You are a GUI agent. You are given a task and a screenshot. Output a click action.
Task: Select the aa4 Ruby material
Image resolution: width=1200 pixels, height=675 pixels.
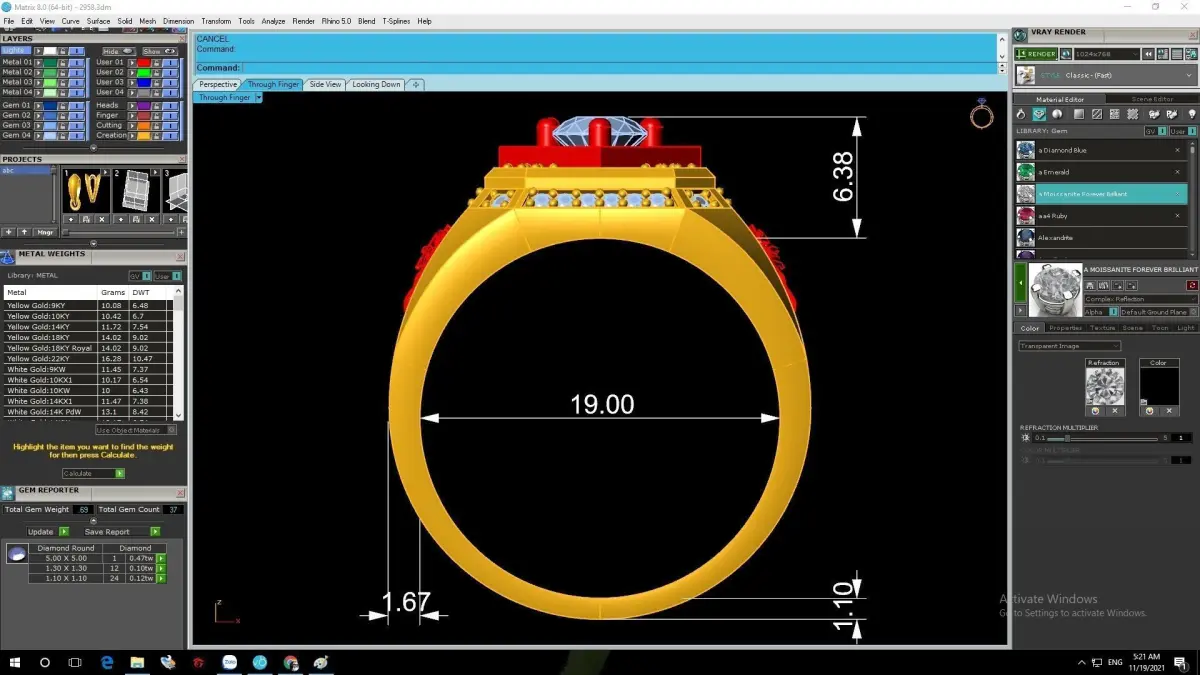pyautogui.click(x=1101, y=216)
